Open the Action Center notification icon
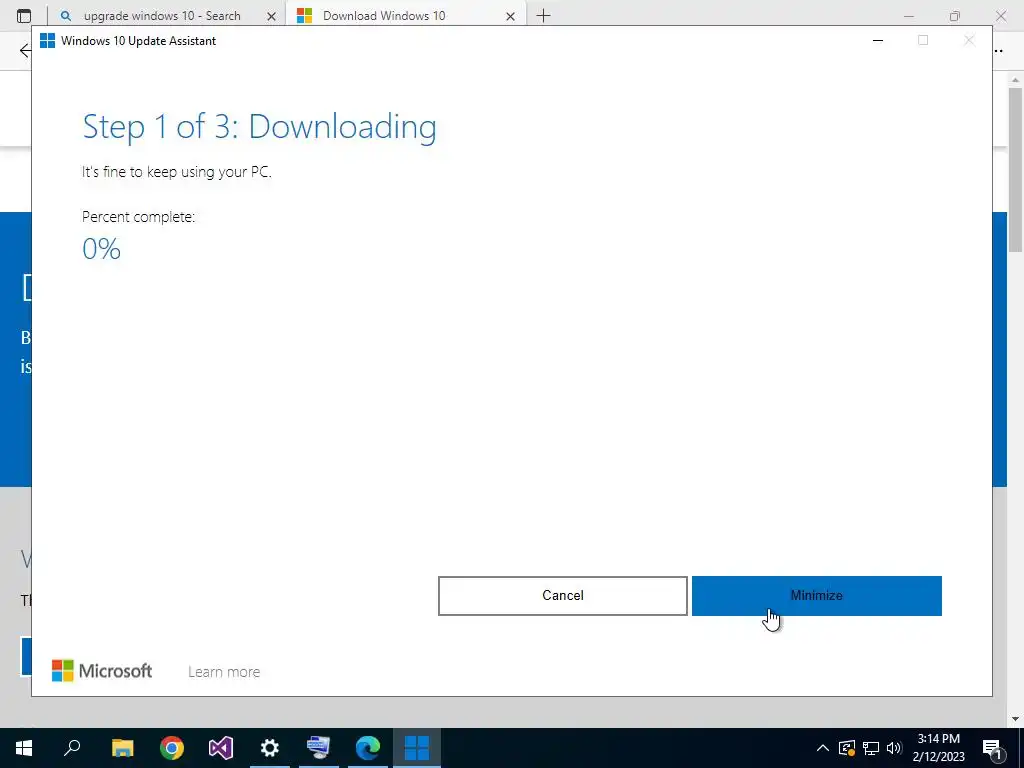 pyautogui.click(x=992, y=748)
